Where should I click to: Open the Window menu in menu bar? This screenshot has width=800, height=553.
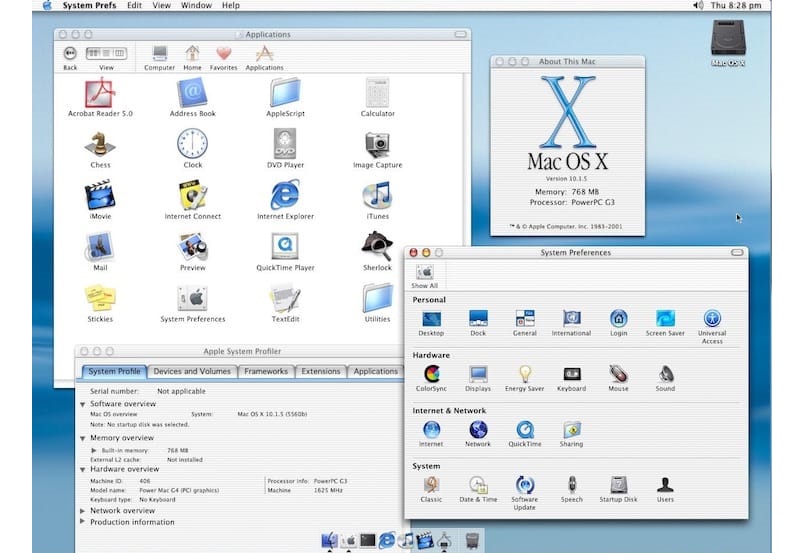[x=195, y=6]
